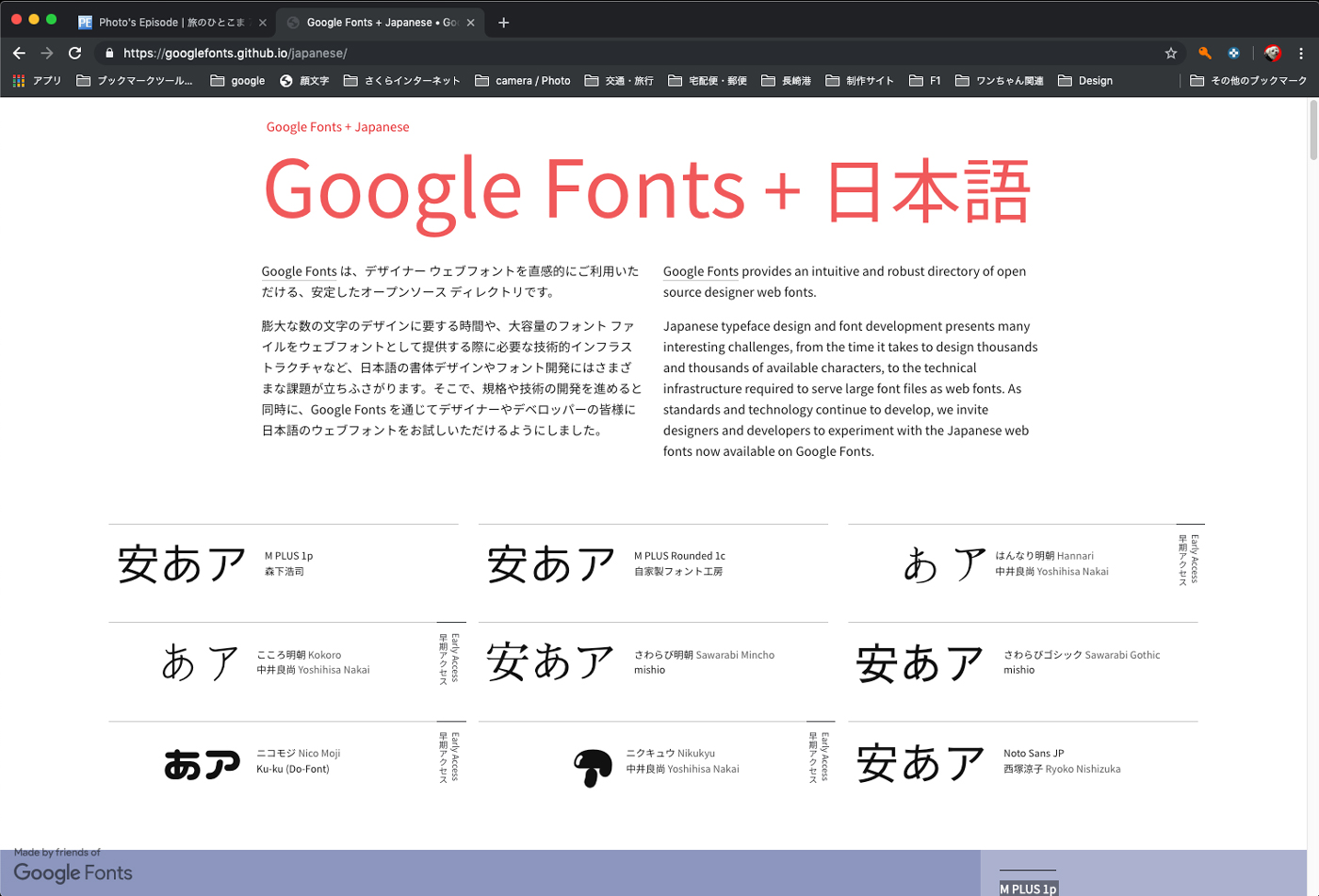The height and width of the screenshot is (896, 1319).
Task: Click the browser back arrow
Action: tap(19, 53)
